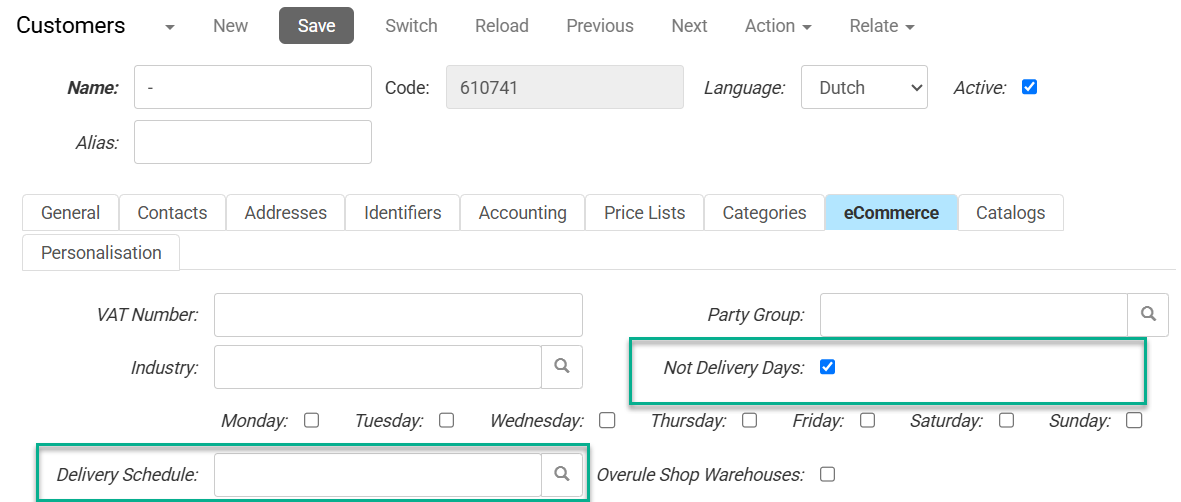This screenshot has height=502, width=1181.
Task: Enable the Monday checkbox
Action: point(311,420)
